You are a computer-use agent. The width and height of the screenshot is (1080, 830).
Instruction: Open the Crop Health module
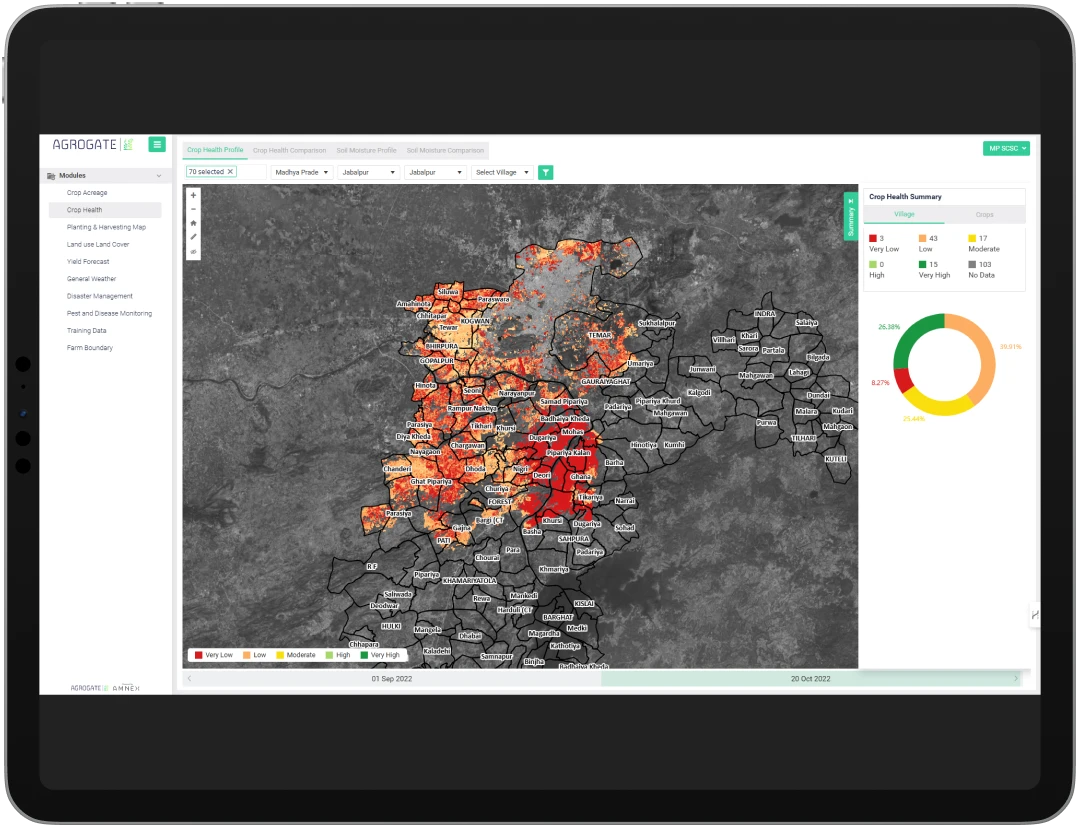click(x=84, y=210)
